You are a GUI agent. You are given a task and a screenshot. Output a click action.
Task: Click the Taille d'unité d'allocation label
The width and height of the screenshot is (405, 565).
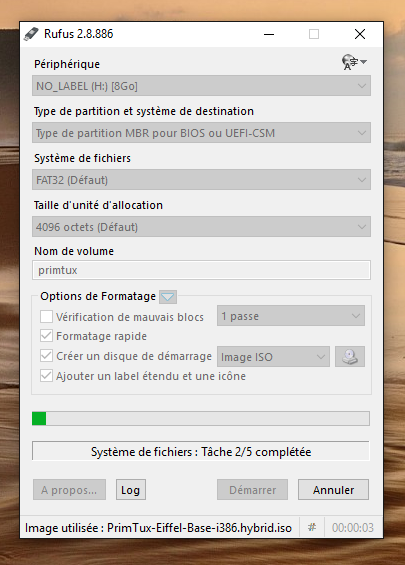(98, 205)
